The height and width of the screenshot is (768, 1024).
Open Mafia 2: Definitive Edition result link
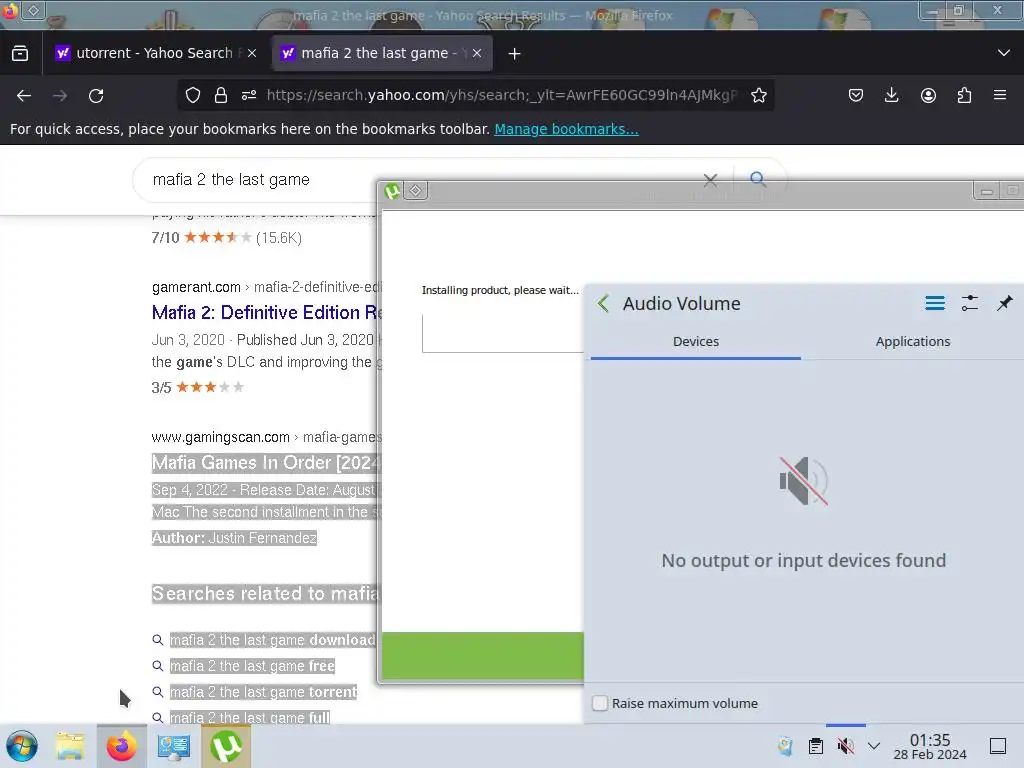click(267, 312)
